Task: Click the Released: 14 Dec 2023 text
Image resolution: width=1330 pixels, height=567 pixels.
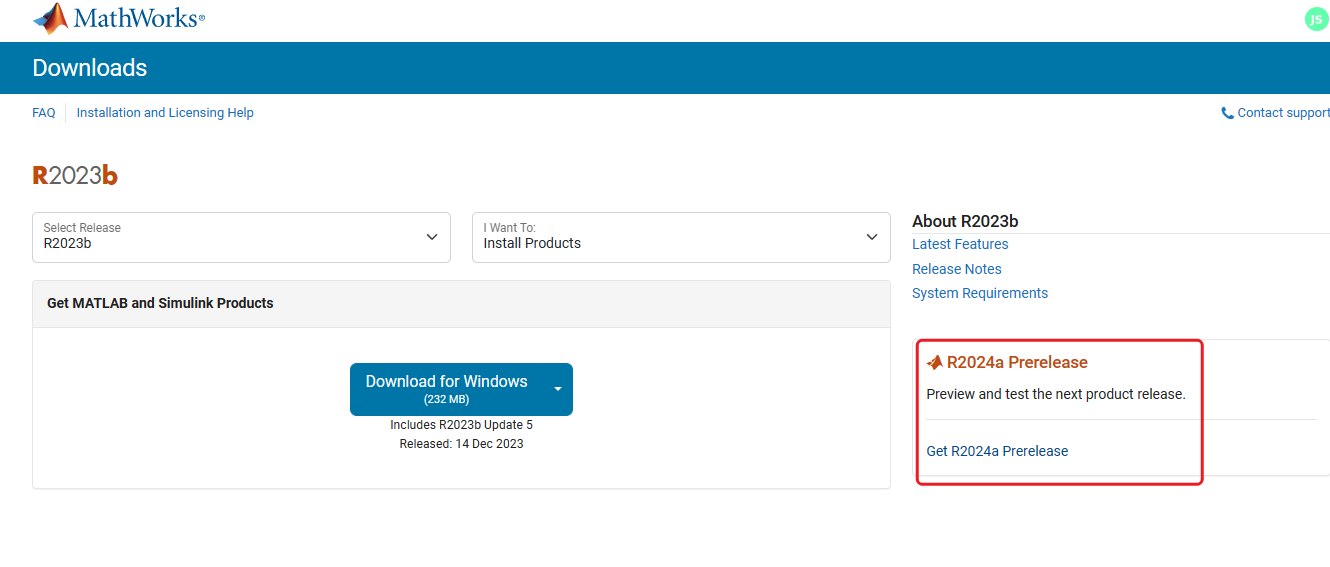Action: click(461, 444)
